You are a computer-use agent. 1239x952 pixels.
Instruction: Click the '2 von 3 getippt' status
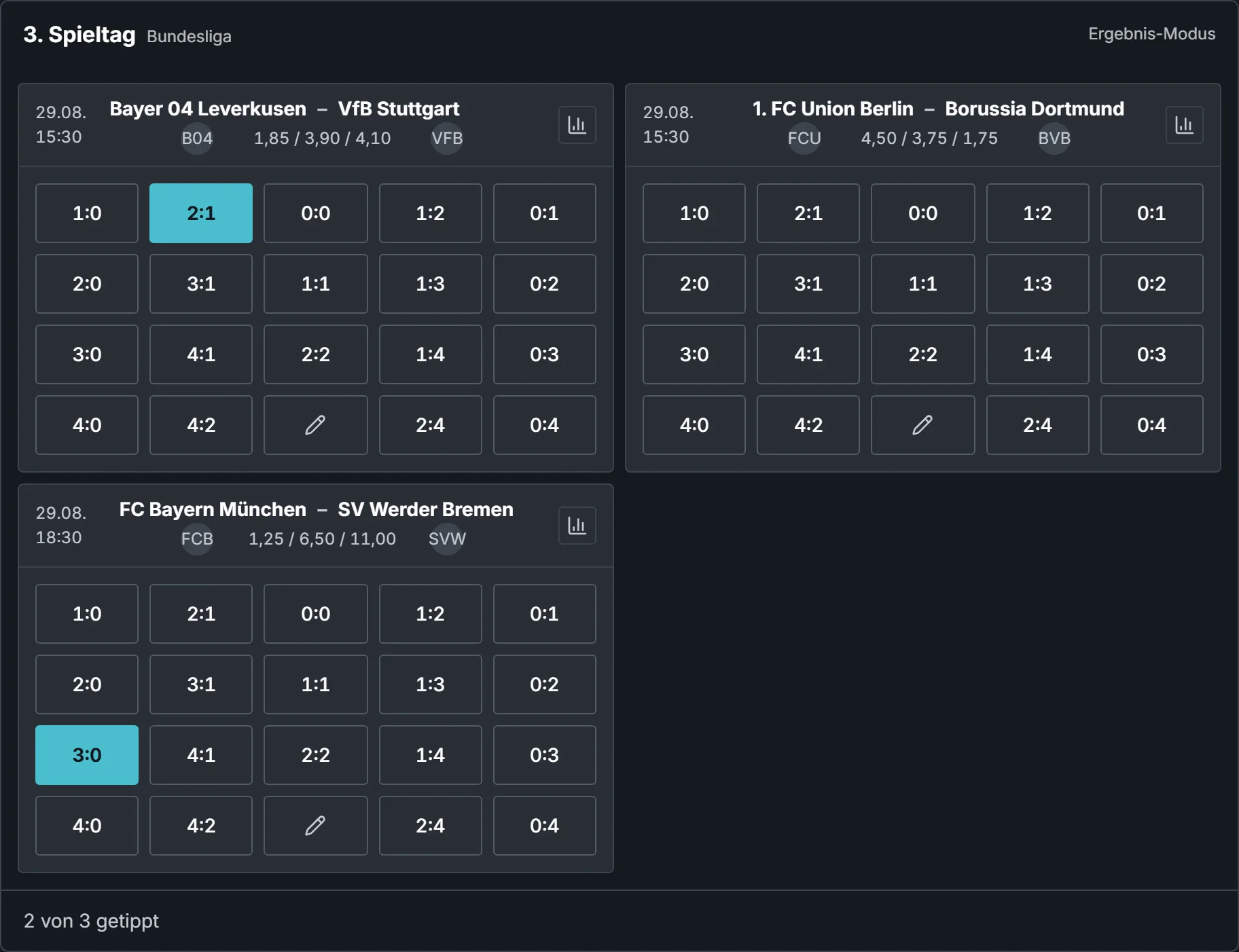click(x=91, y=921)
